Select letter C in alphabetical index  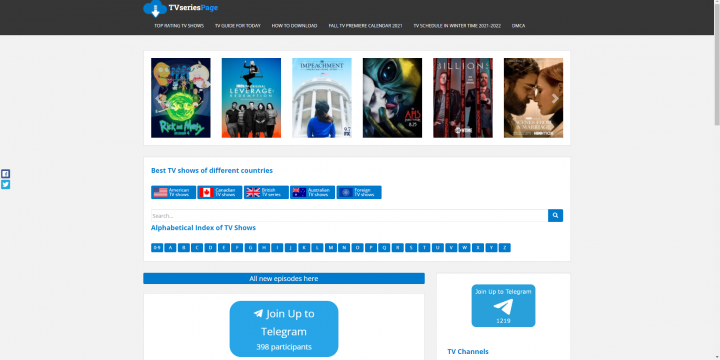point(197,248)
